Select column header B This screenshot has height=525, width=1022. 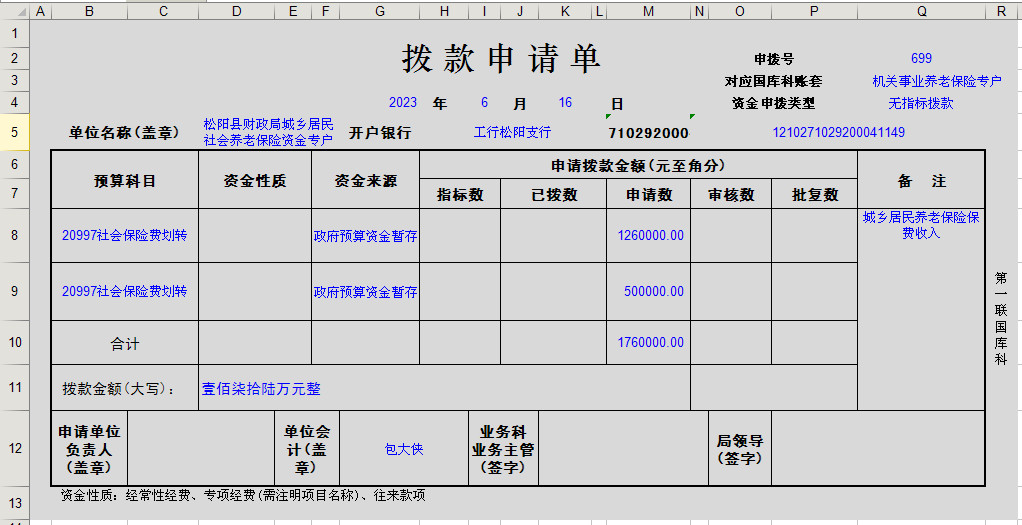[x=89, y=11]
